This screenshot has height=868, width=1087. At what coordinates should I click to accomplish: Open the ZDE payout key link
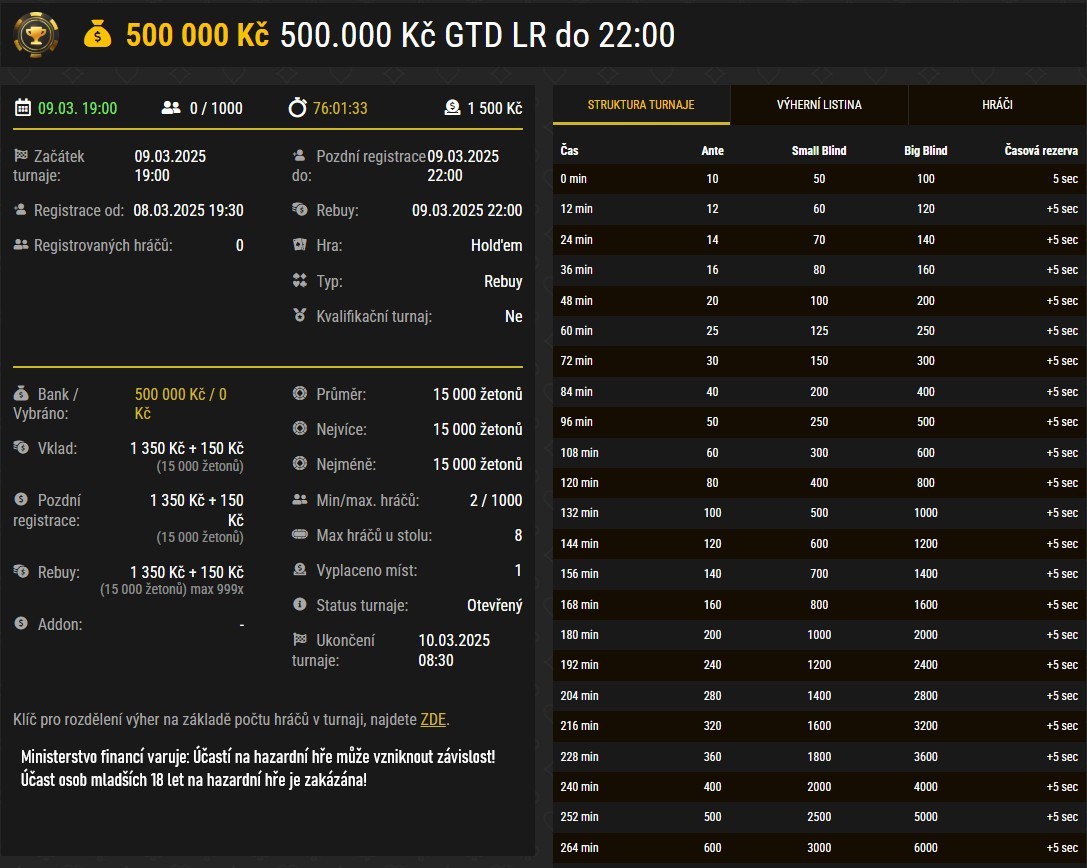point(433,720)
